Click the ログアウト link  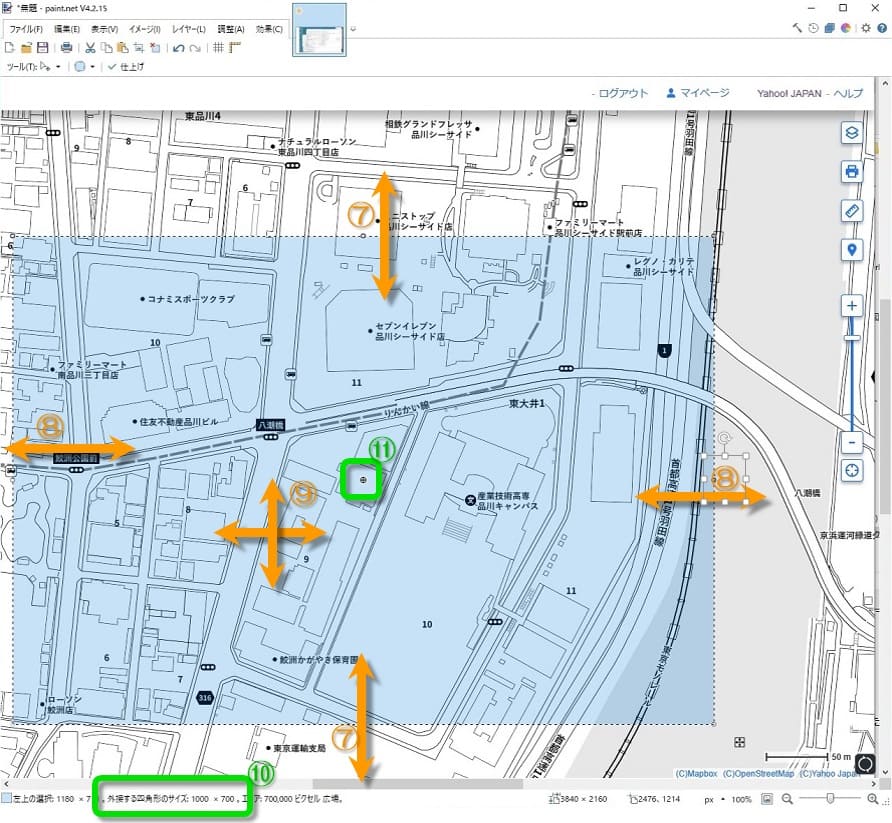click(621, 93)
